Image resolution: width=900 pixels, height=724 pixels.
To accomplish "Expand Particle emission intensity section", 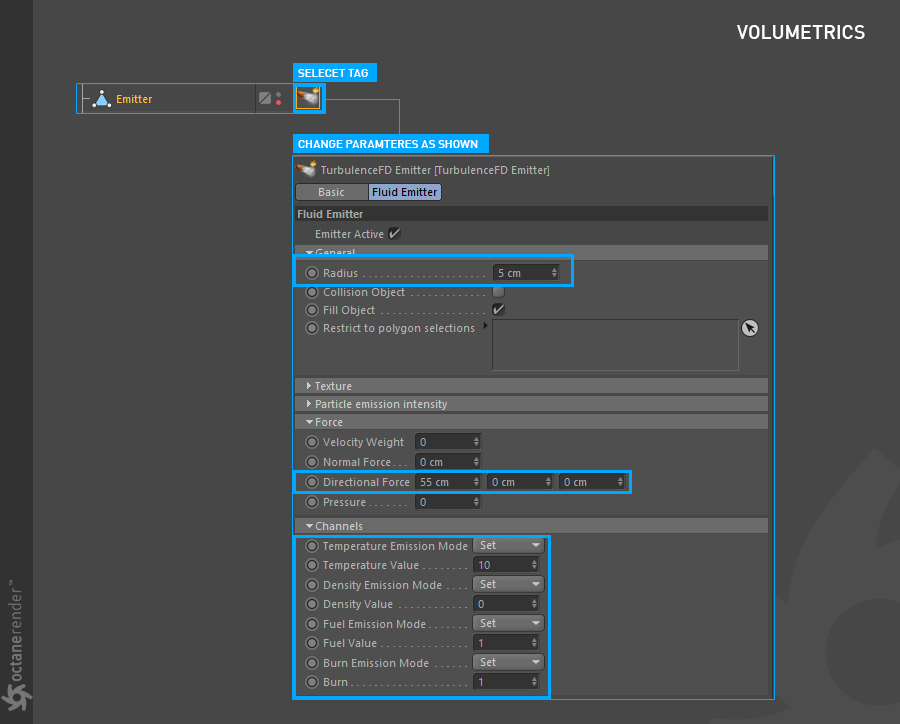I will [309, 404].
